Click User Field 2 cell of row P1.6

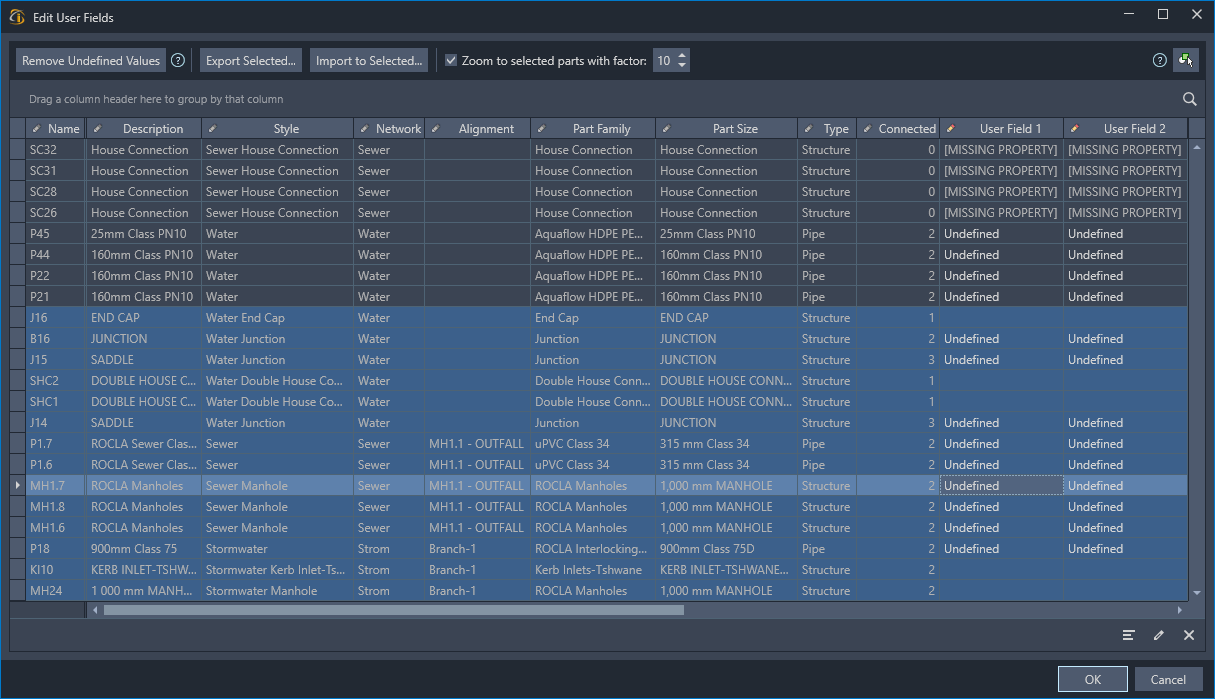click(1125, 465)
